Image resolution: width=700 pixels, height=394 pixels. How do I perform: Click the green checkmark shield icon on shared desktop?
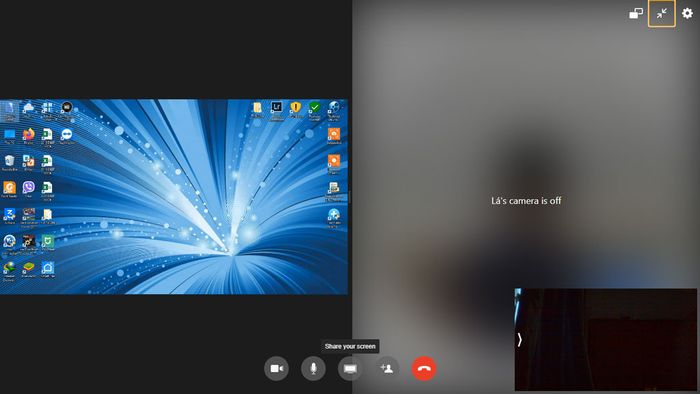(x=314, y=107)
